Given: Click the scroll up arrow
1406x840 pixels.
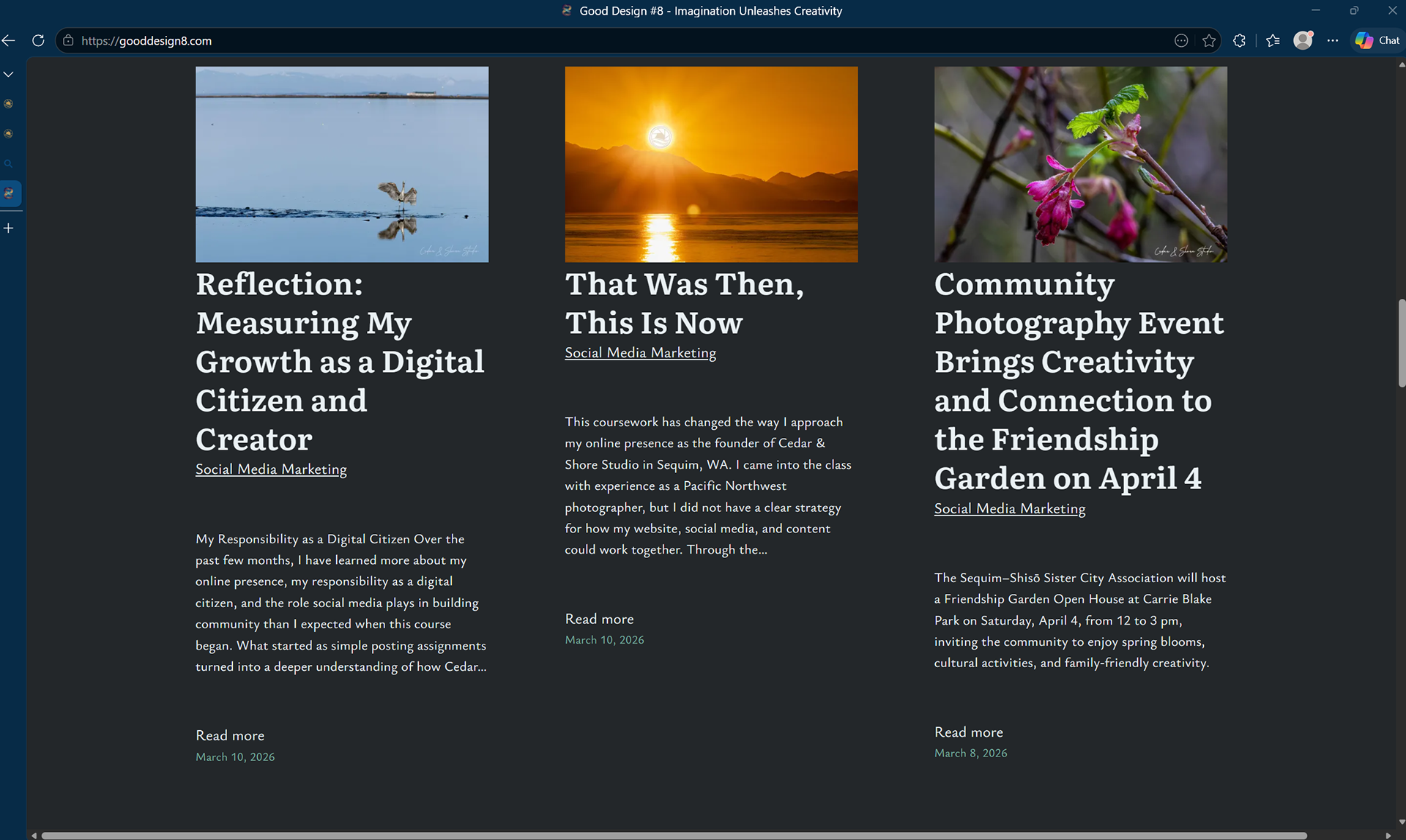Looking at the screenshot, I should (1401, 64).
